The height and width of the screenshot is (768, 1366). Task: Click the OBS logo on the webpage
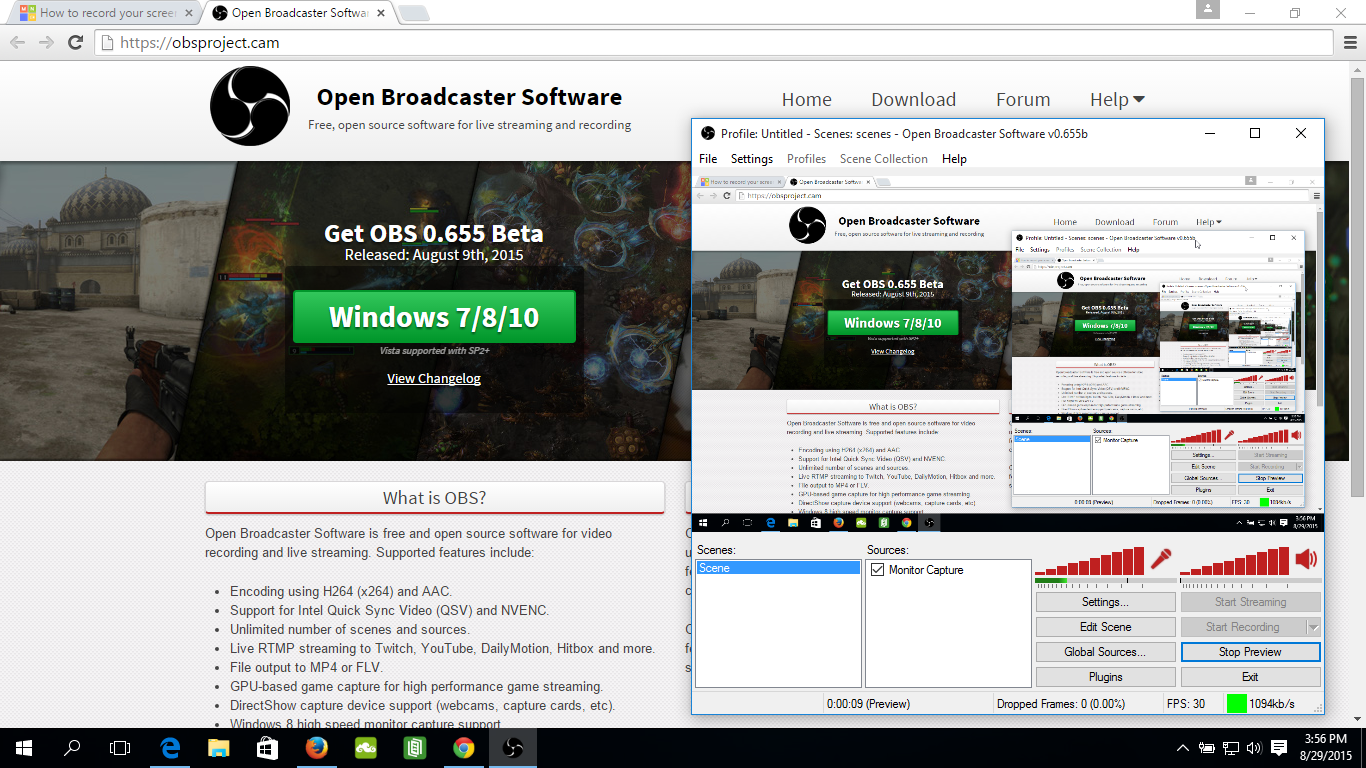[x=250, y=107]
